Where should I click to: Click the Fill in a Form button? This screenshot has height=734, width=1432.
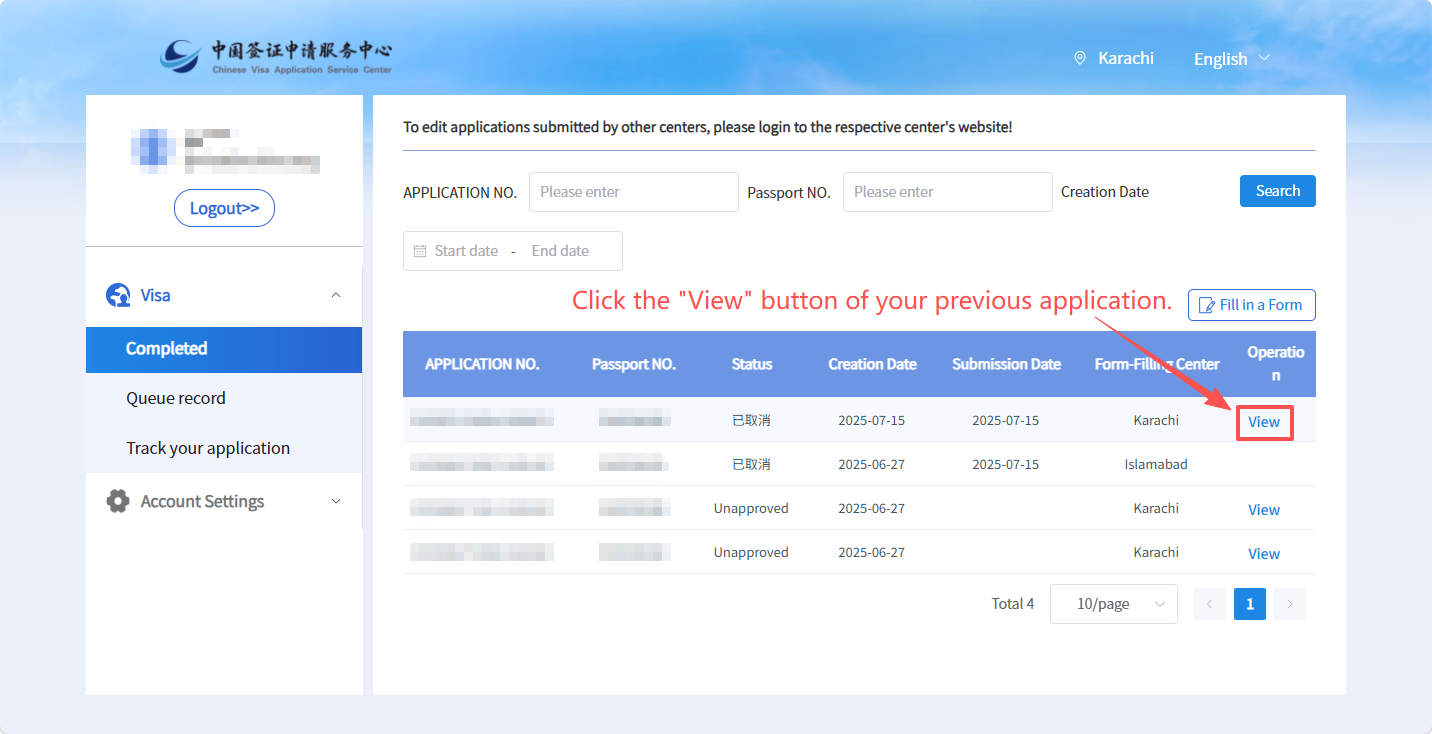1251,305
